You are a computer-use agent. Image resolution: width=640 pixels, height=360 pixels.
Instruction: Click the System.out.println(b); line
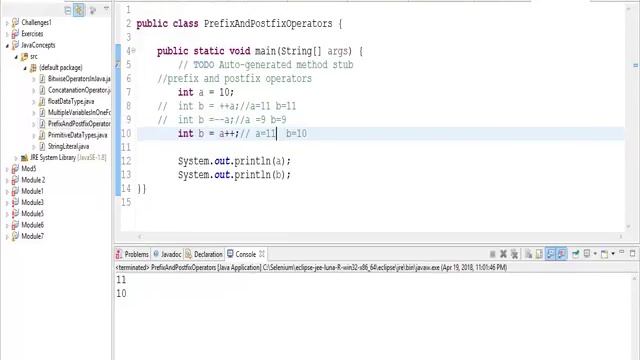point(234,175)
